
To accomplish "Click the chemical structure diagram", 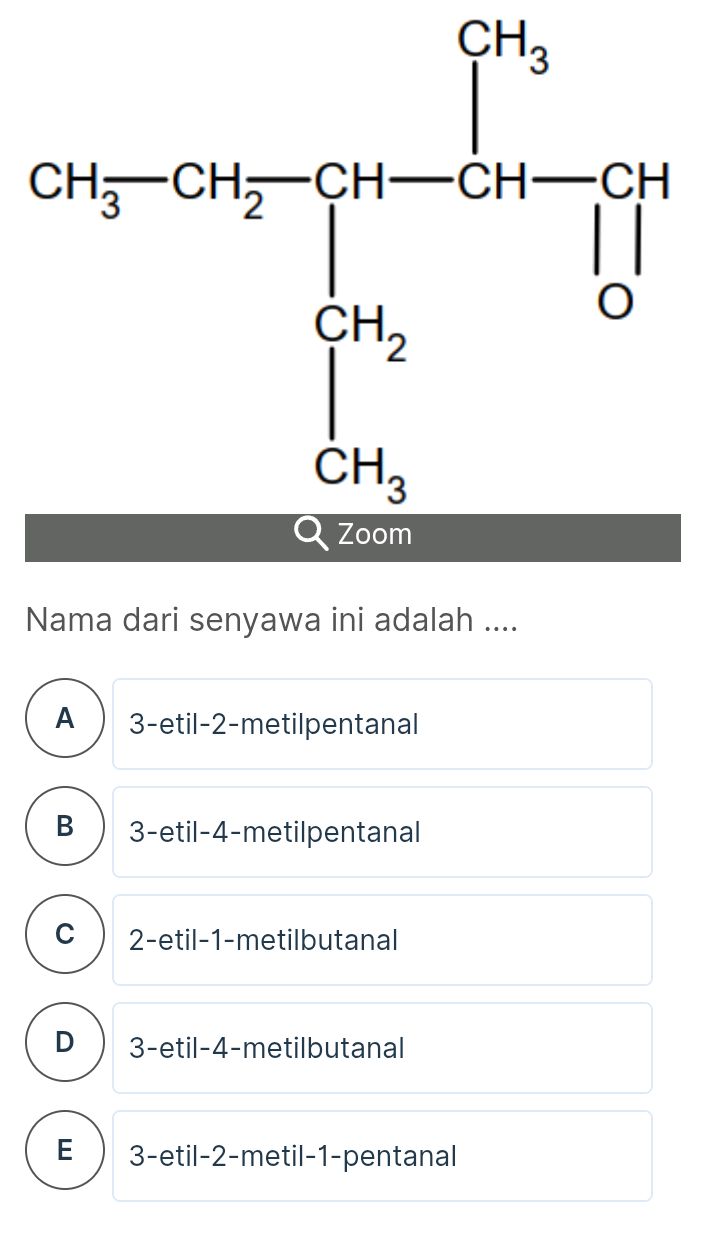I will tap(350, 250).
